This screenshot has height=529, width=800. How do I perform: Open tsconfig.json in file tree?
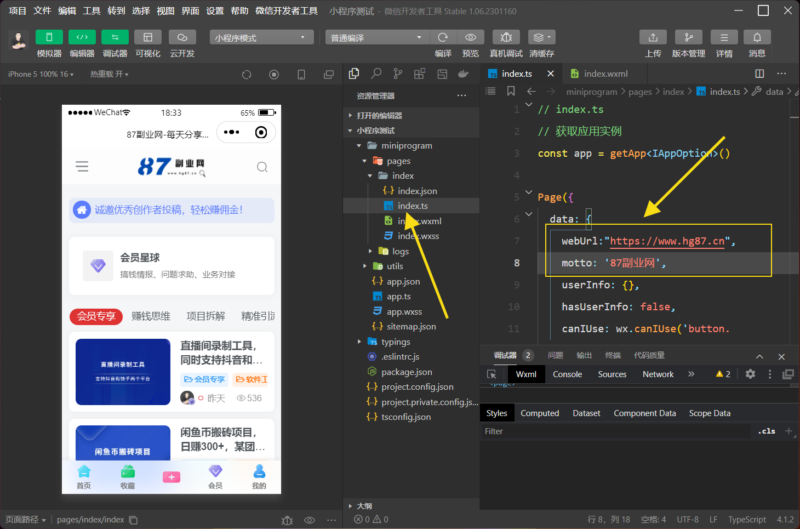(406, 417)
